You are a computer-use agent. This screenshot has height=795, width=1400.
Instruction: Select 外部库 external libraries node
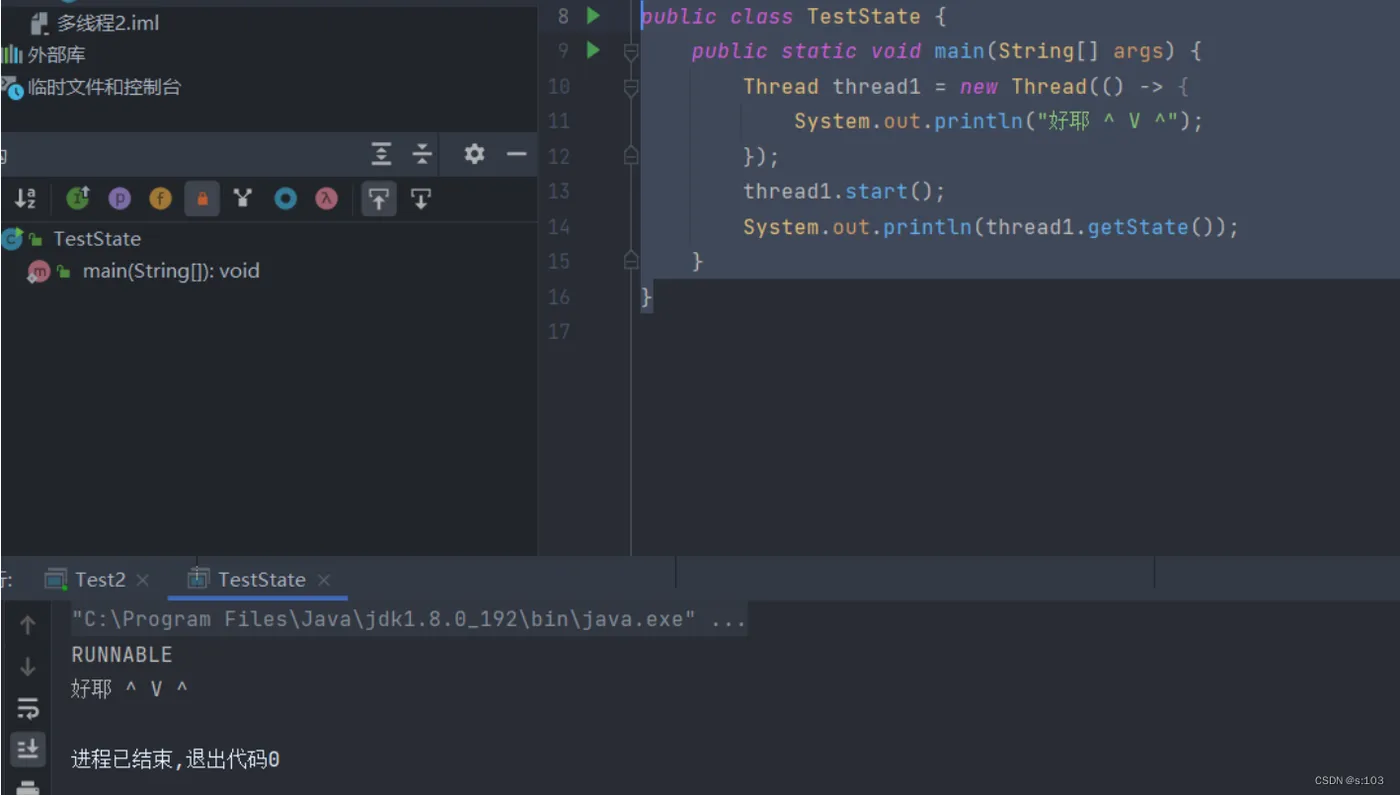(56, 55)
